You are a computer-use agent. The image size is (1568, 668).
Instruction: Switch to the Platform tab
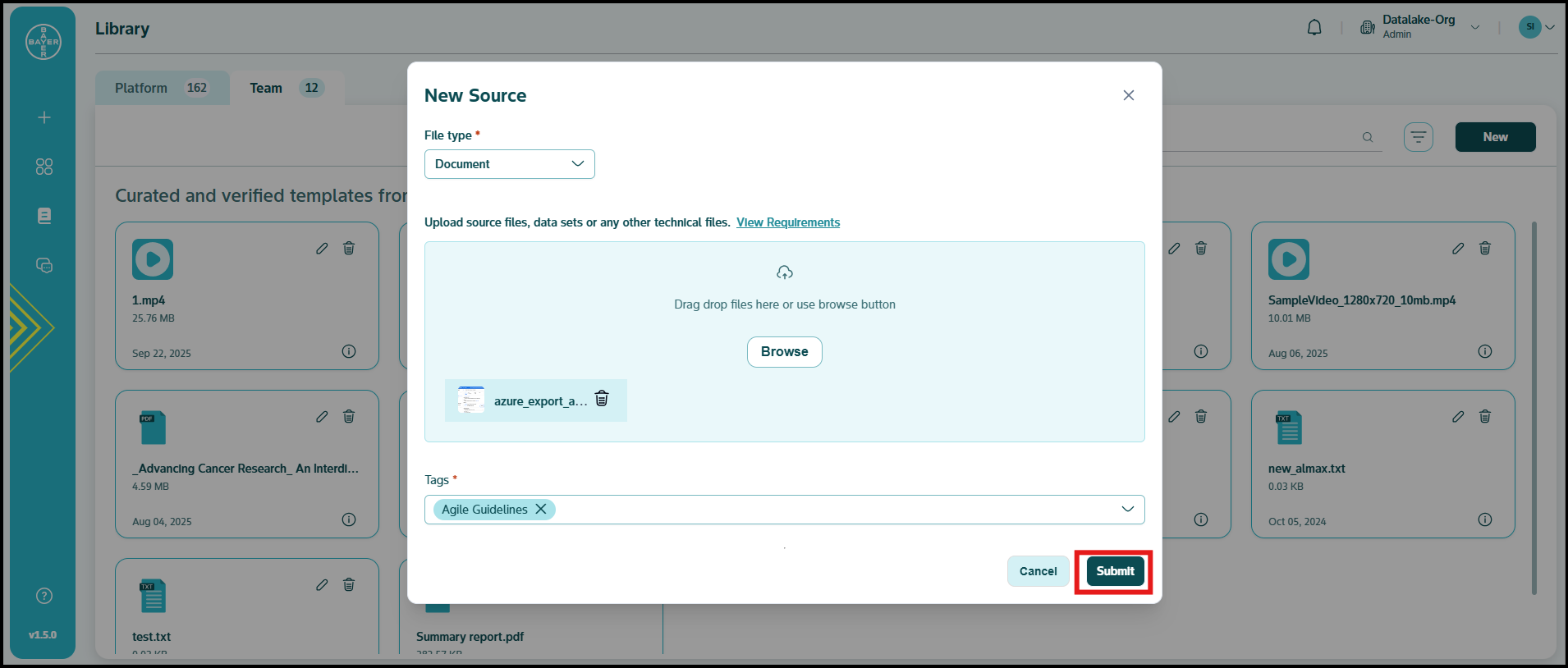(162, 88)
